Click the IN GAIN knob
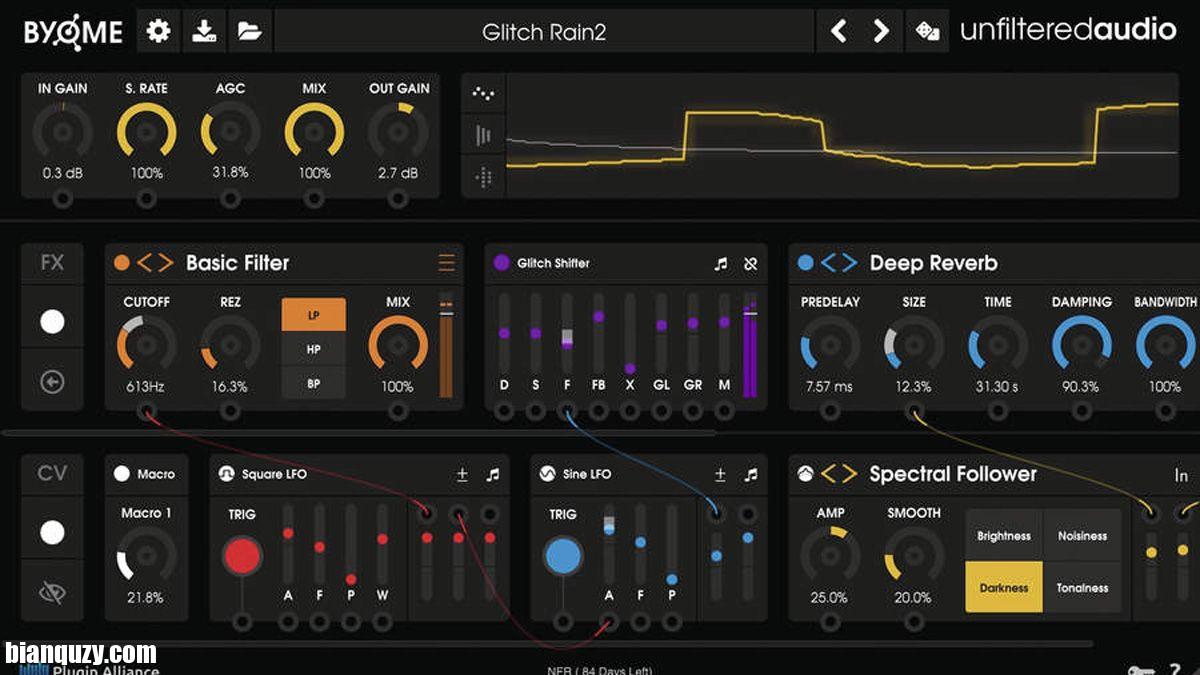The width and height of the screenshot is (1200, 675). point(63,131)
